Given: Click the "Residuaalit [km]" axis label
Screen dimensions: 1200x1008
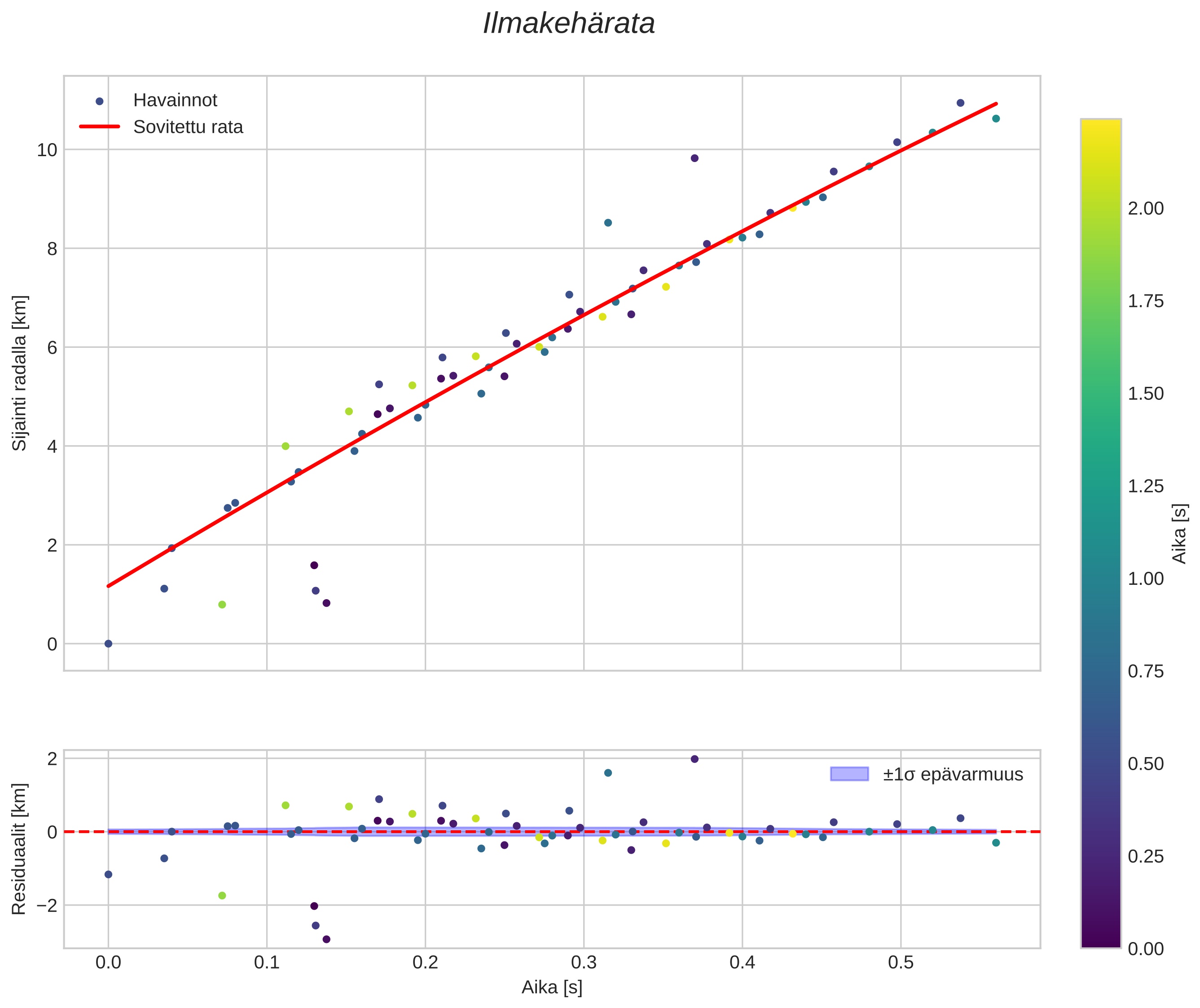Looking at the screenshot, I should (x=19, y=849).
